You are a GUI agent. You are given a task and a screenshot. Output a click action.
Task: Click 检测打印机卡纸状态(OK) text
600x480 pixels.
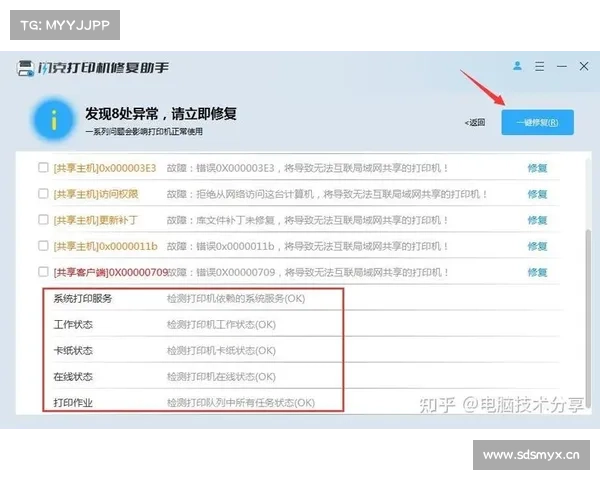221,350
